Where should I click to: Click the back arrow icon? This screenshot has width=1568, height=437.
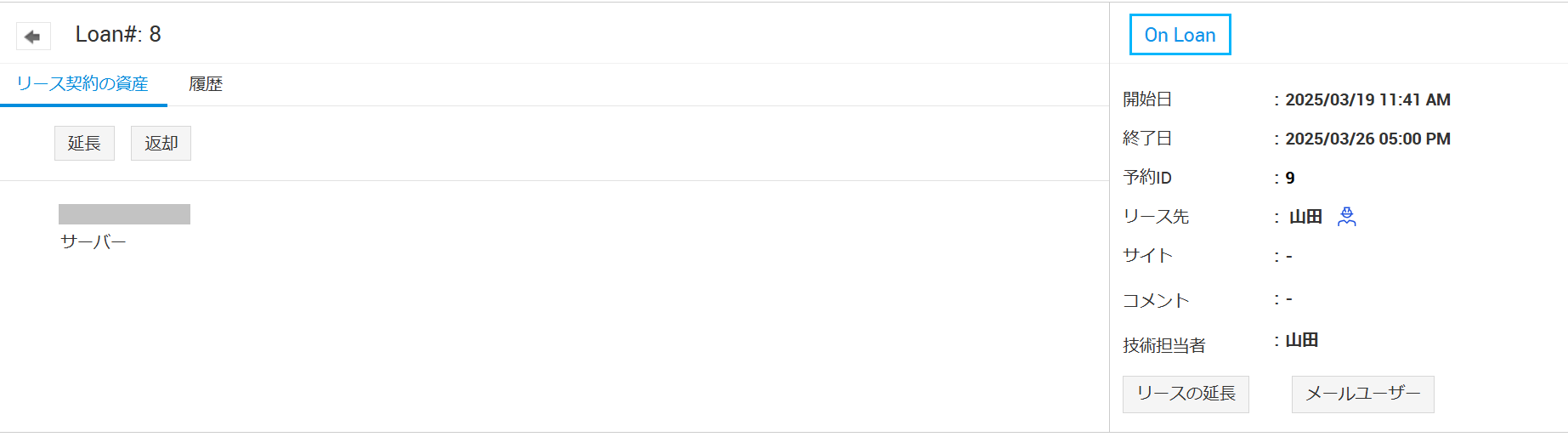click(33, 37)
